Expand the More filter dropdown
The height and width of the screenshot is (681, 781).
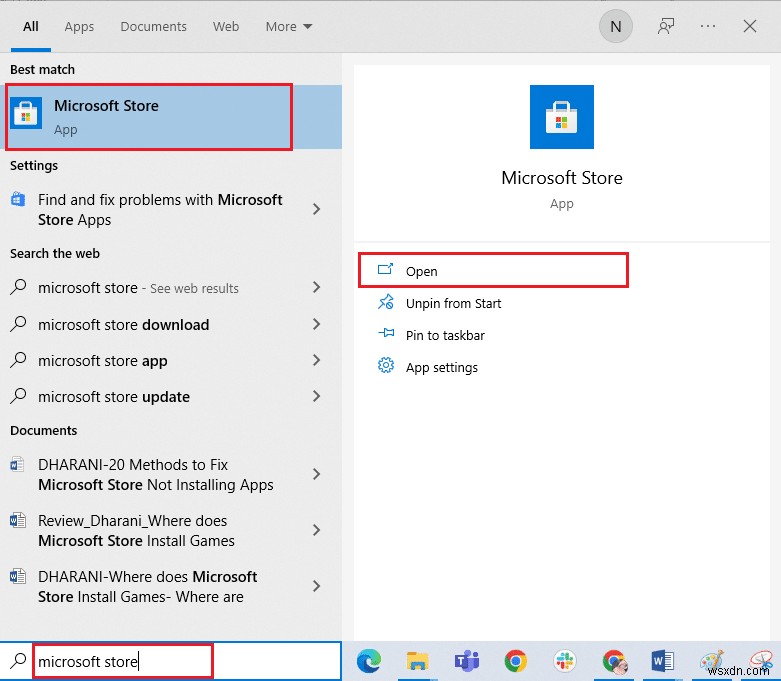288,27
